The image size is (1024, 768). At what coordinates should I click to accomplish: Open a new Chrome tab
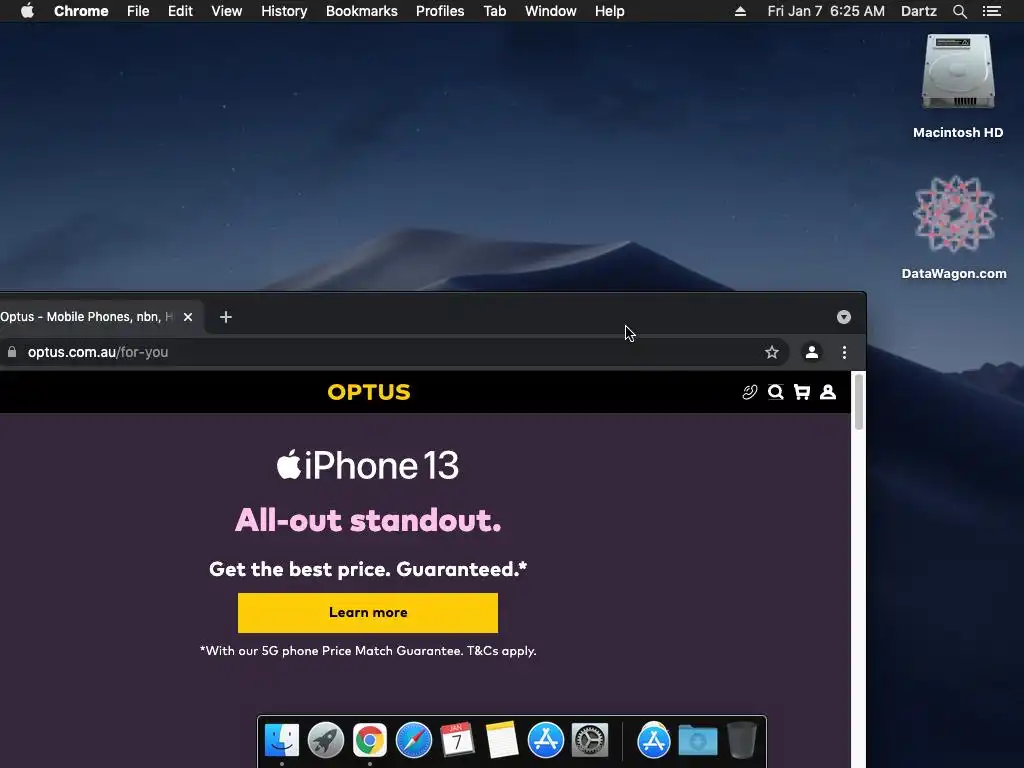[226, 317]
